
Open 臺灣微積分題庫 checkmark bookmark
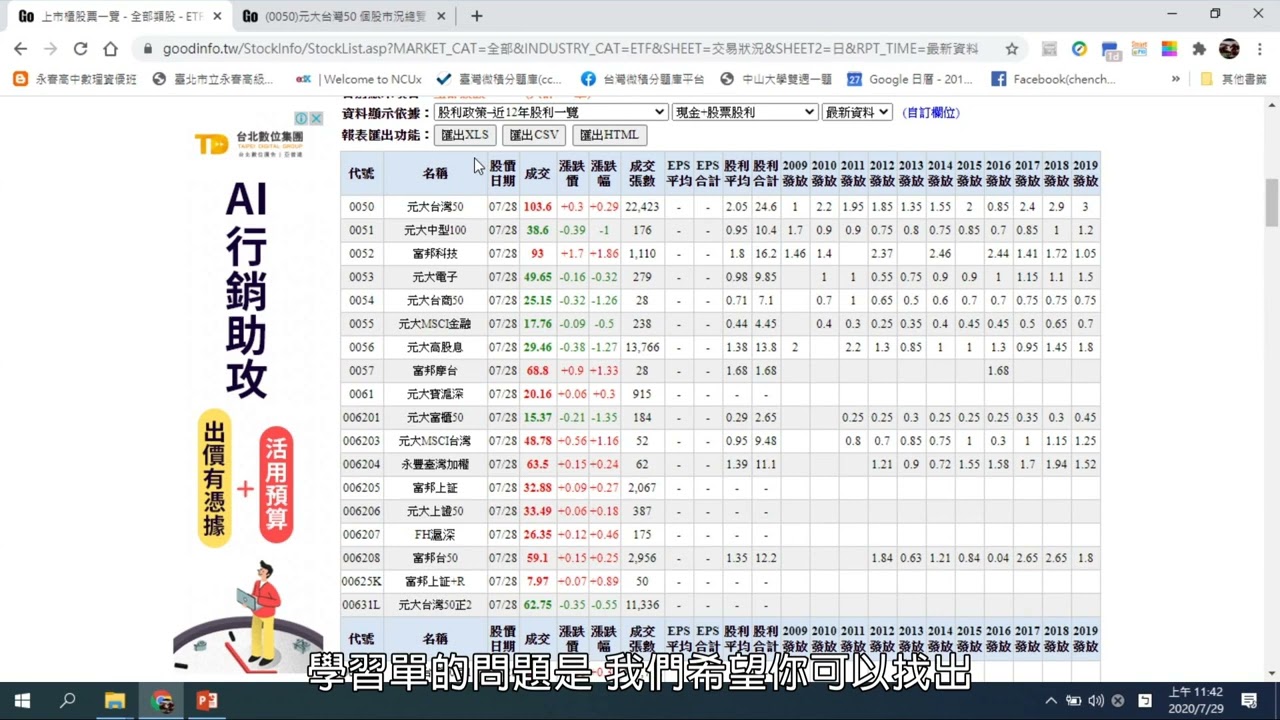[500, 79]
